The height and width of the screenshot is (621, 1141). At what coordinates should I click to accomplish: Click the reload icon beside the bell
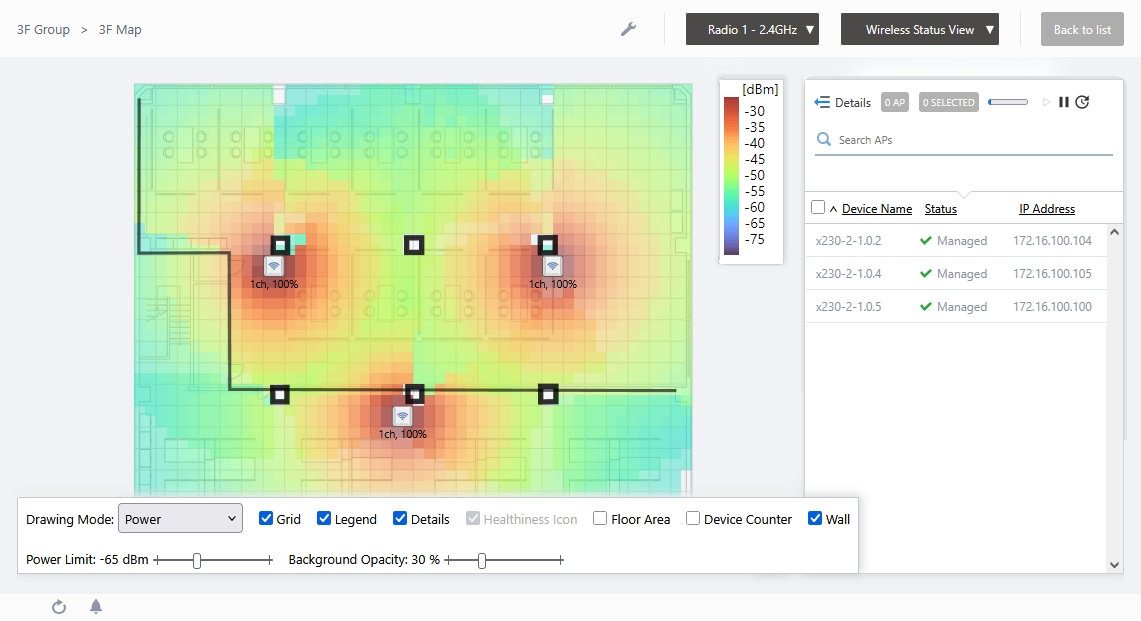pos(59,606)
